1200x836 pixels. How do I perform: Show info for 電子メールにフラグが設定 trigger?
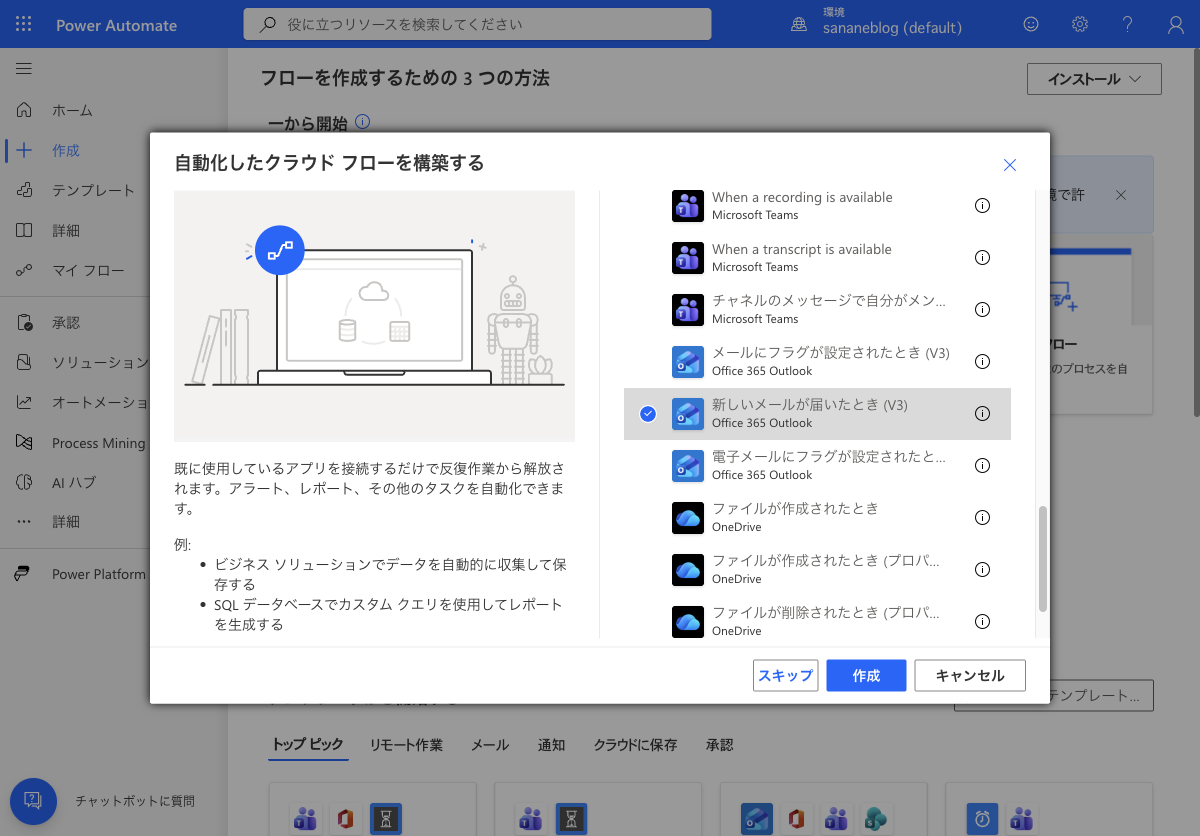982,465
